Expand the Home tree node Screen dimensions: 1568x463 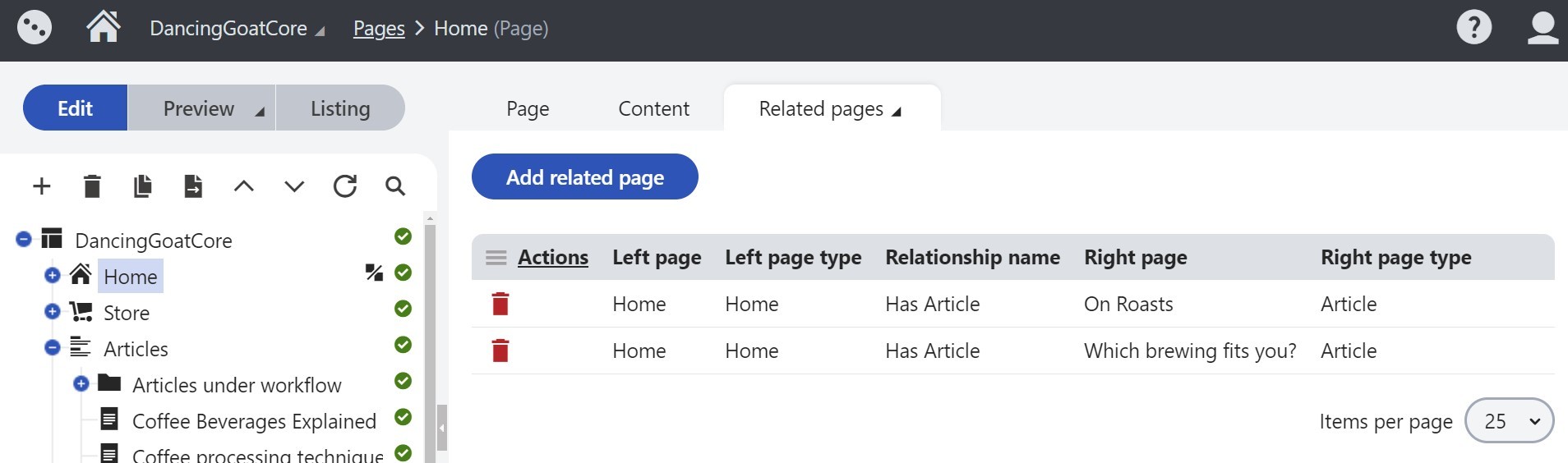(53, 275)
